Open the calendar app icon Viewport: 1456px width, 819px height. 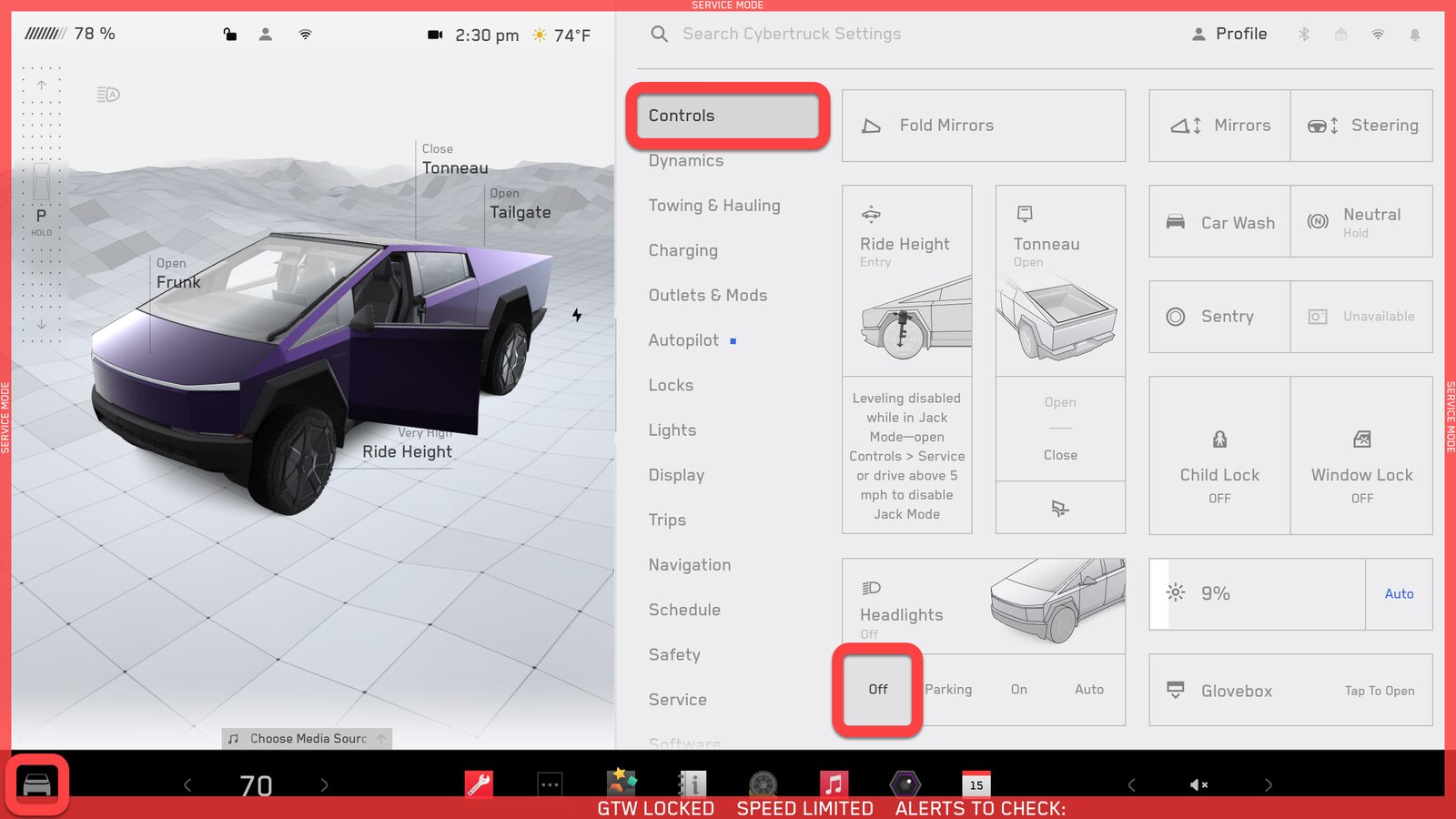click(x=976, y=784)
